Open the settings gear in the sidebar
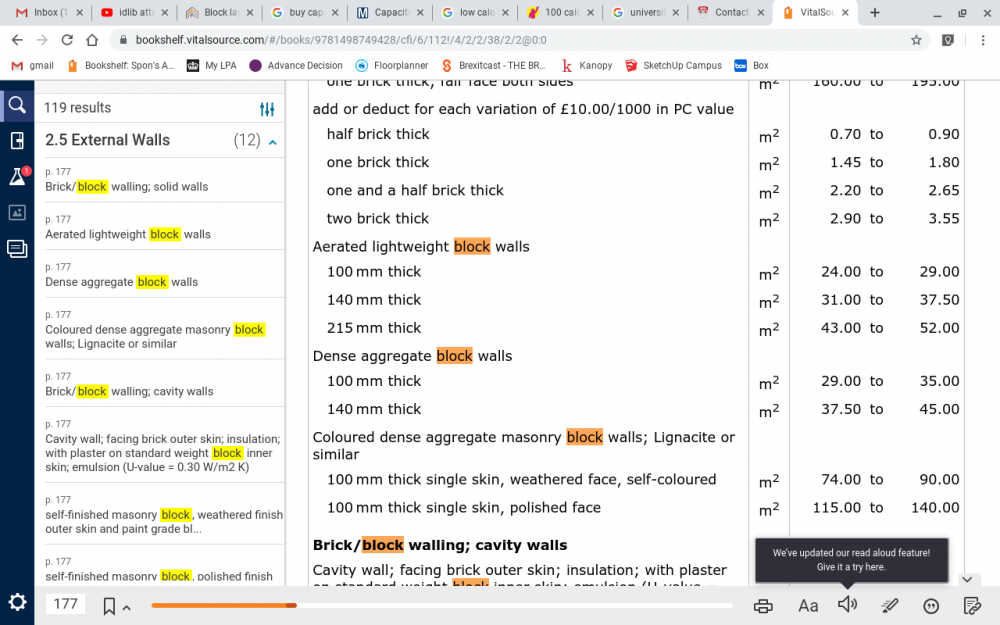 17,602
